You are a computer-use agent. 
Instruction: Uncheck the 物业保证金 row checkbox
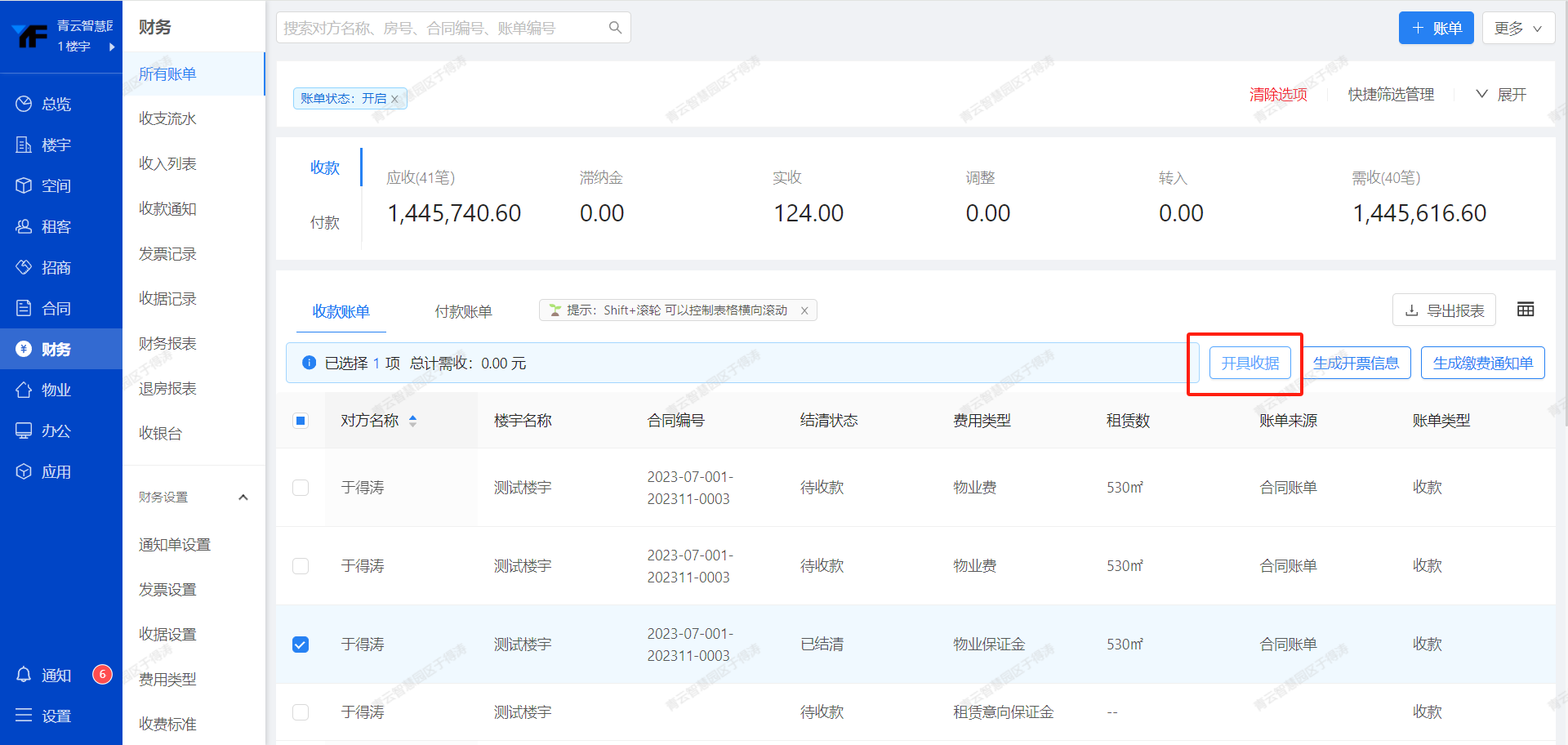click(301, 645)
